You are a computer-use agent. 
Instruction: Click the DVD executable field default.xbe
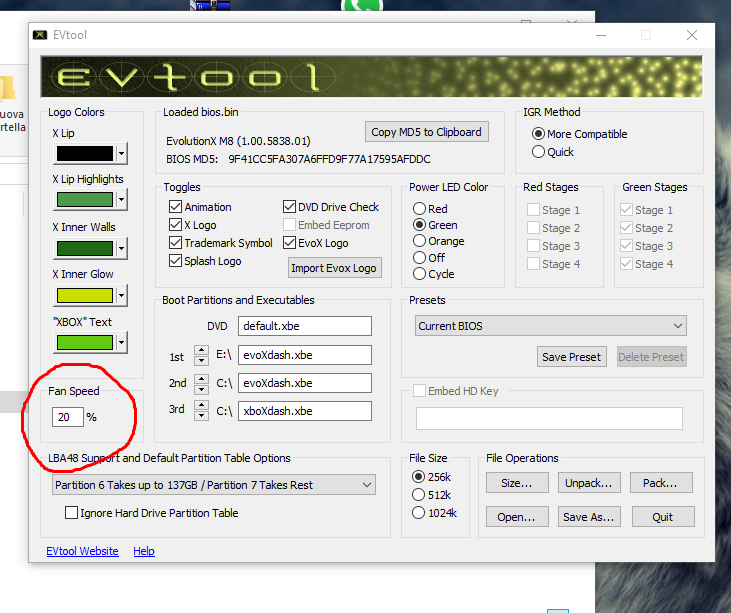pos(305,326)
